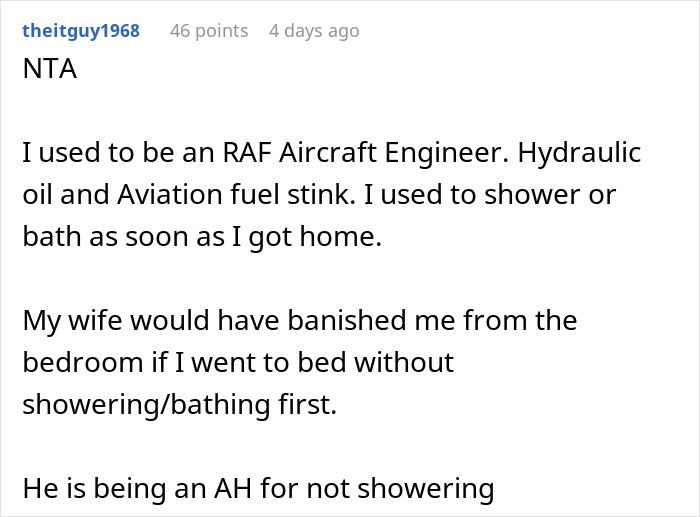The image size is (700, 517).
Task: Open theitguy1968 user profile link
Action: coord(80,31)
